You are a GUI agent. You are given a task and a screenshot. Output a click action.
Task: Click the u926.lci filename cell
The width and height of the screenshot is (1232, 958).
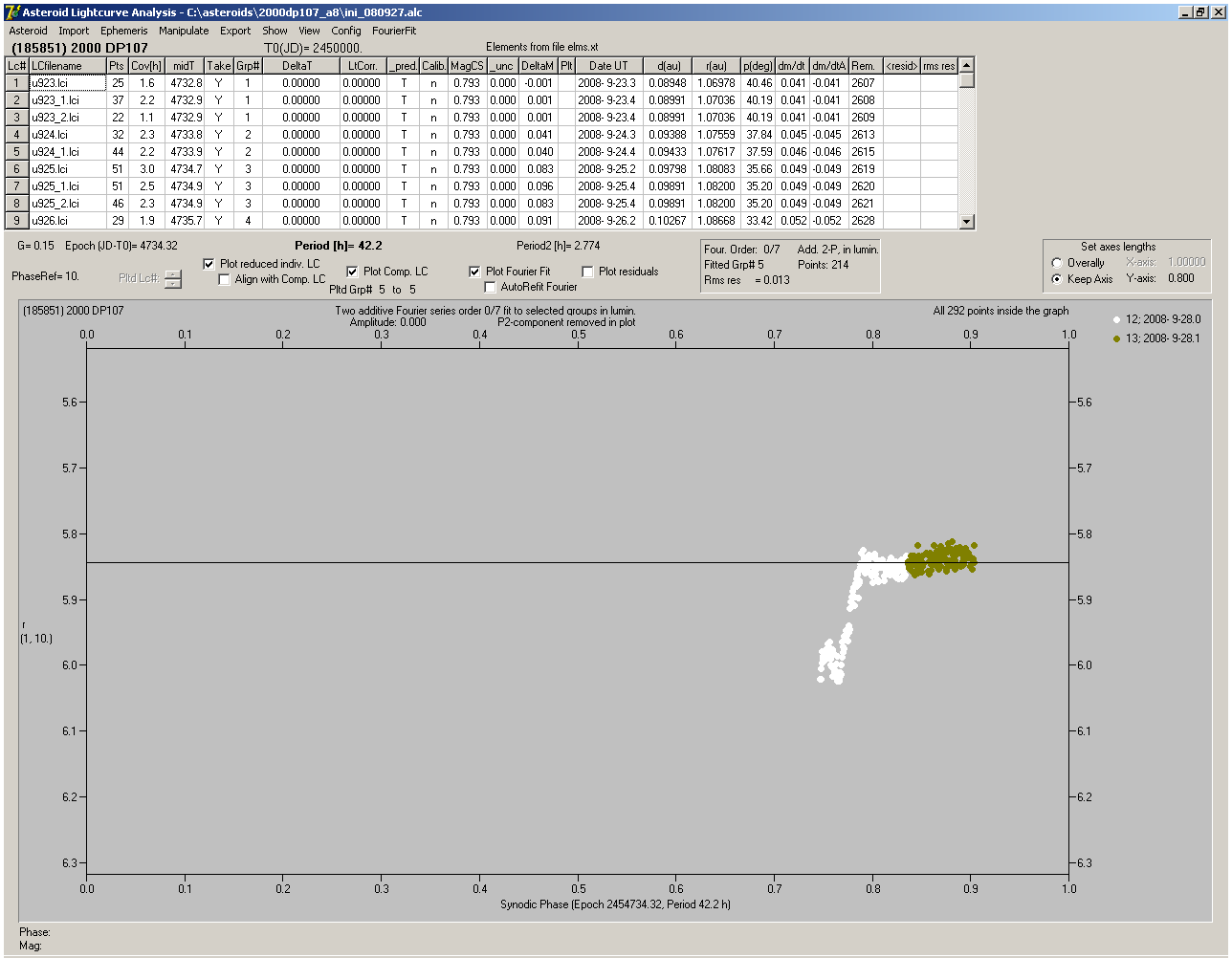[67, 221]
